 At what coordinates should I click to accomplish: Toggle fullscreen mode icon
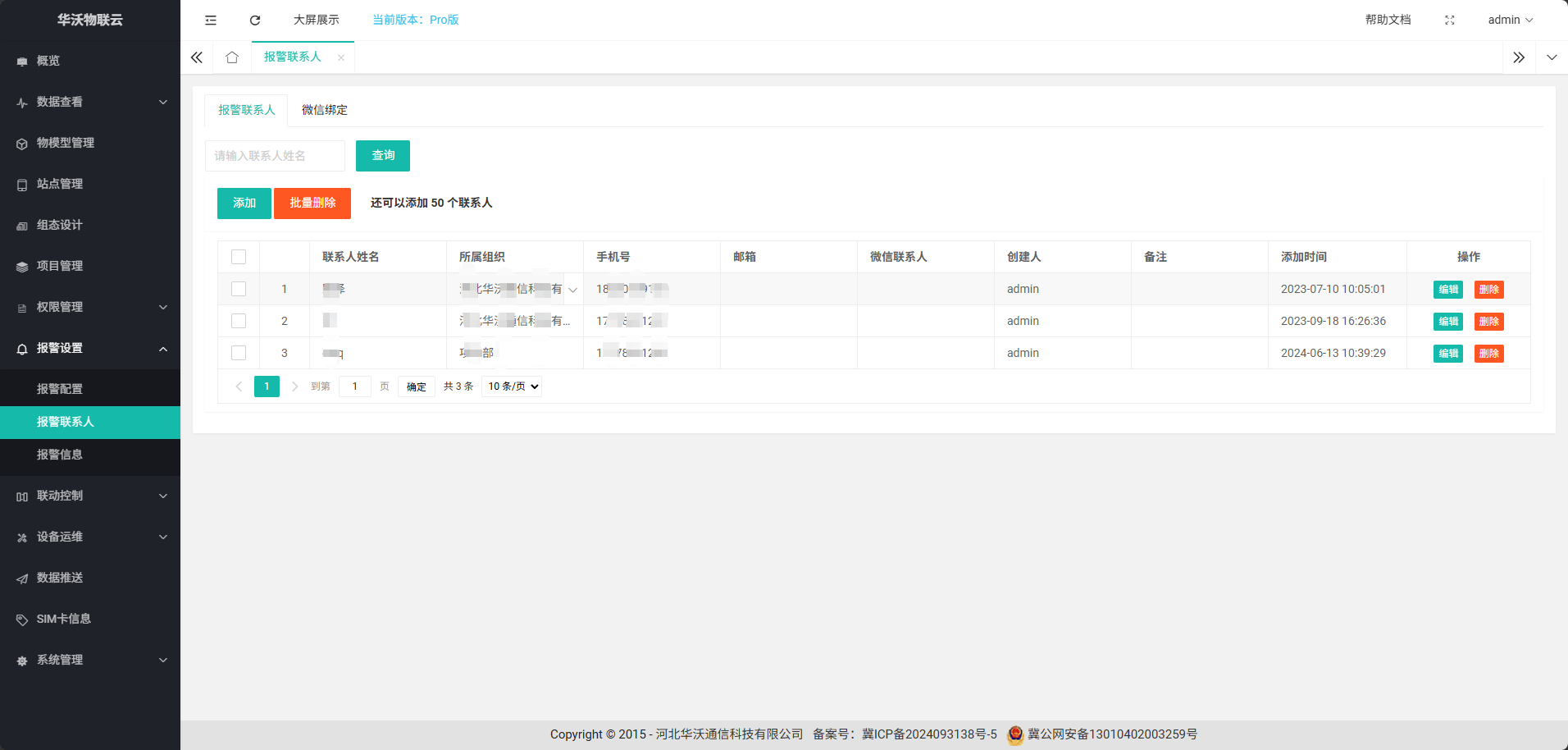1450,20
